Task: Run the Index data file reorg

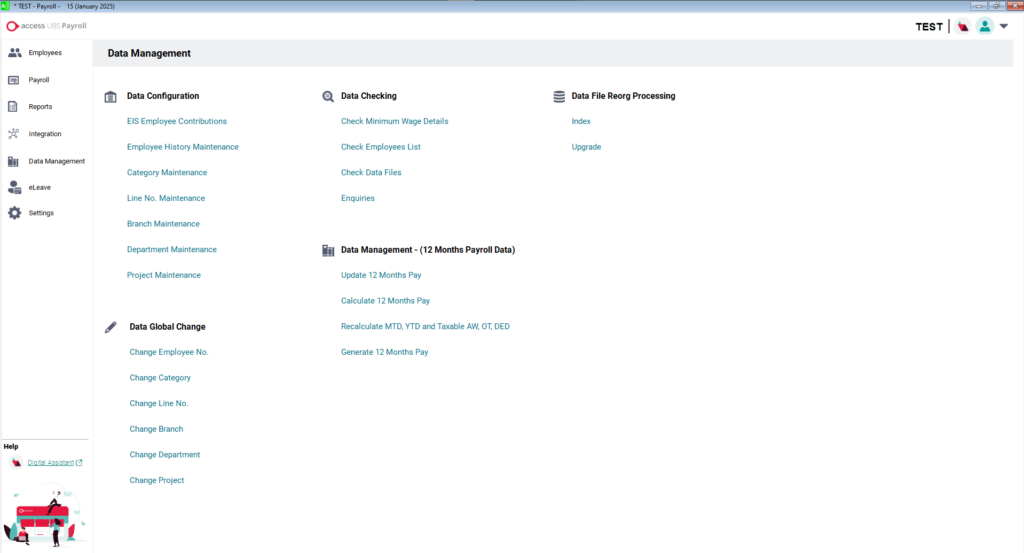Action: 581,121
